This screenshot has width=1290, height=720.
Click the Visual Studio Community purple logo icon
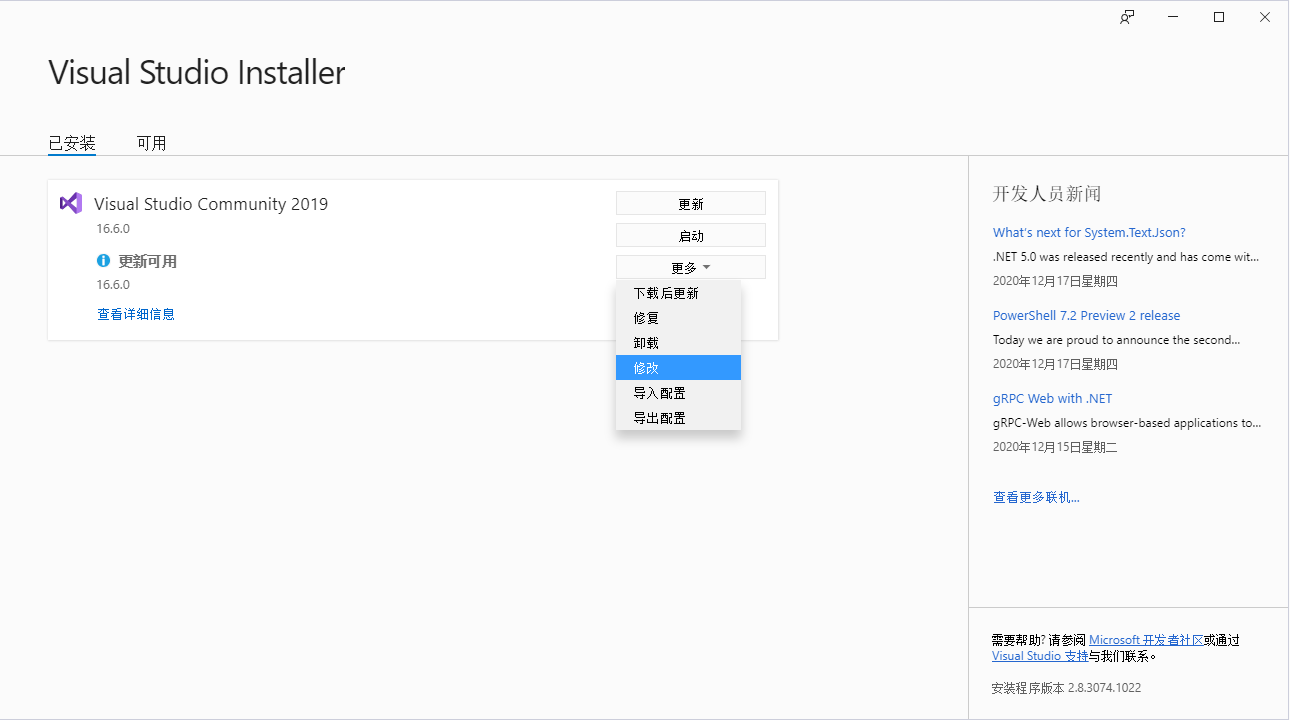(71, 203)
